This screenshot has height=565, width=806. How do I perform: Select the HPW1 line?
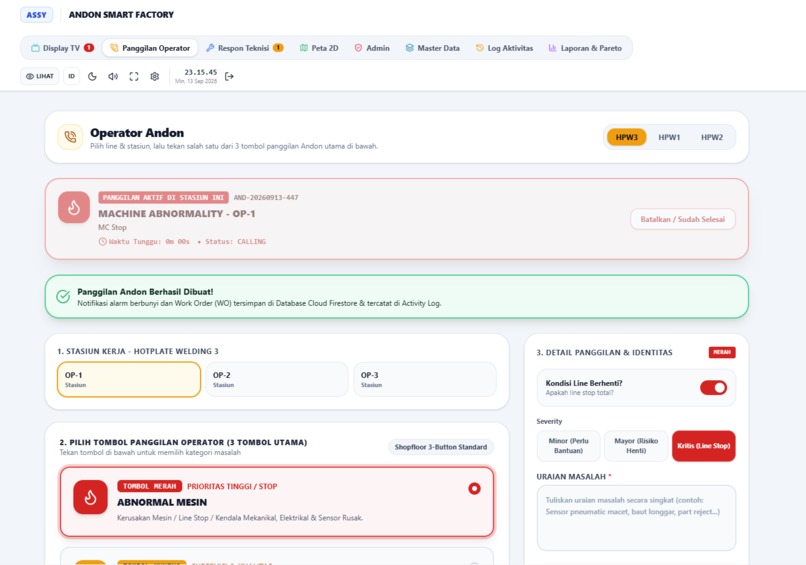click(x=669, y=137)
